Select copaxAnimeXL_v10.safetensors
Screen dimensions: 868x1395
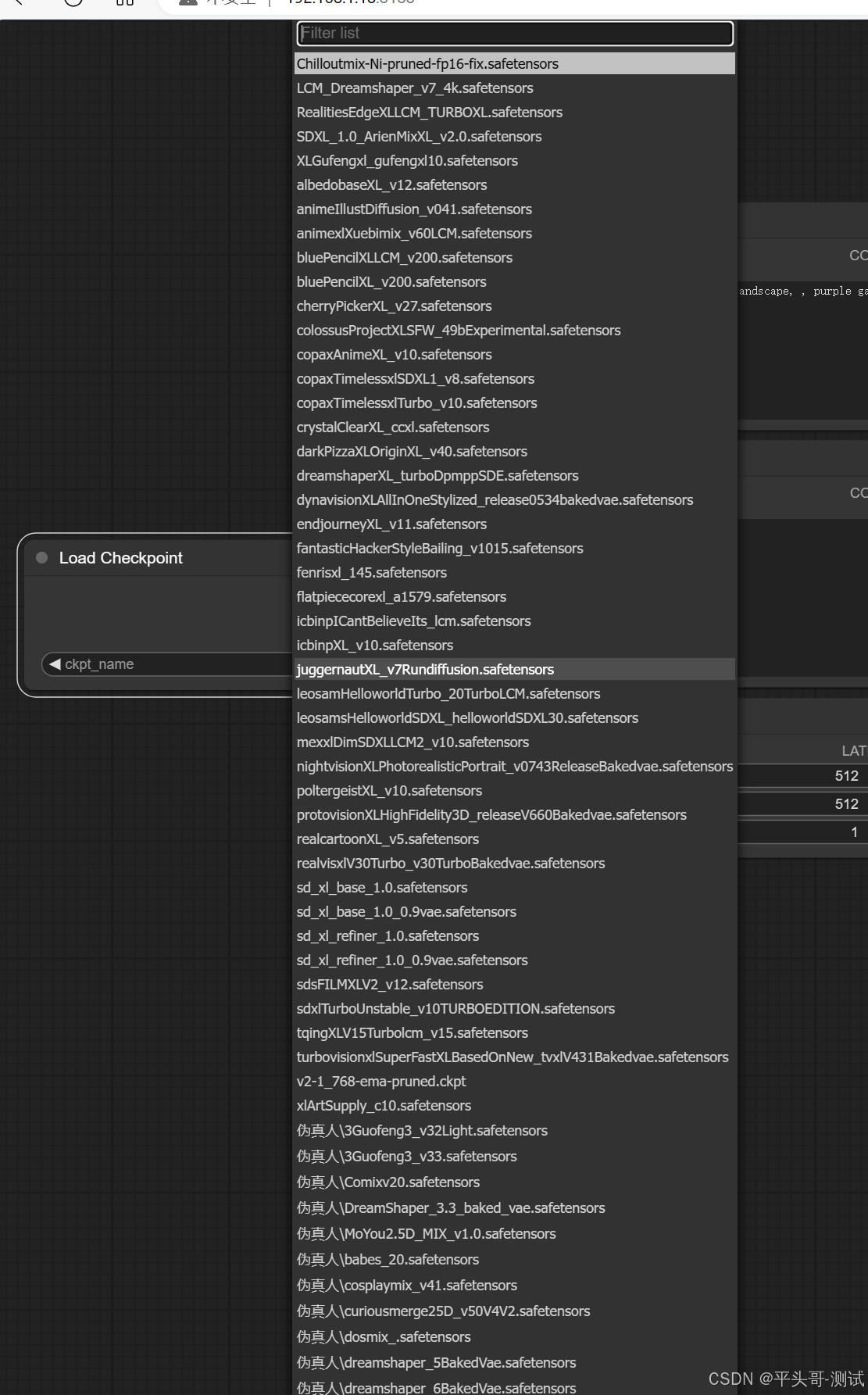point(515,355)
